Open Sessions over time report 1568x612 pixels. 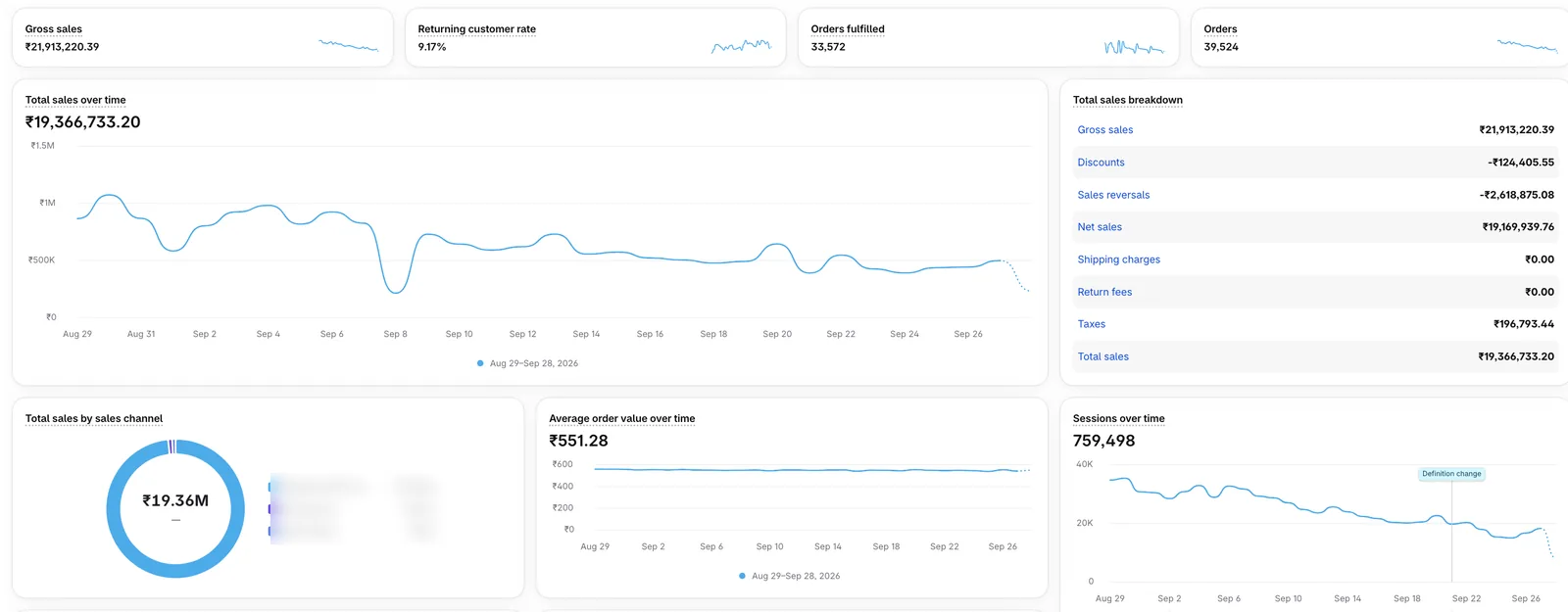coord(1119,418)
